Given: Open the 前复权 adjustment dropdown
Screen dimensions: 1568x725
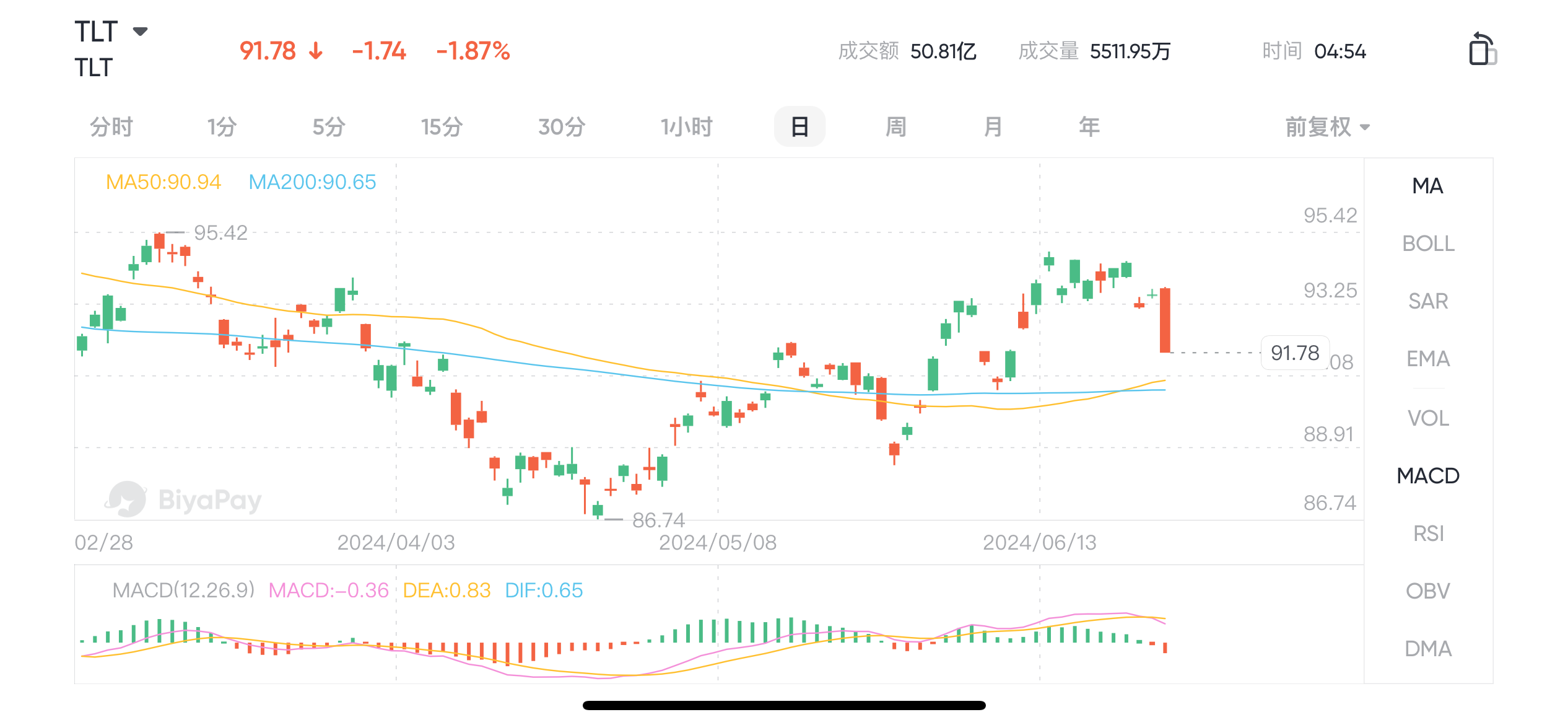Looking at the screenshot, I should pyautogui.click(x=1328, y=127).
